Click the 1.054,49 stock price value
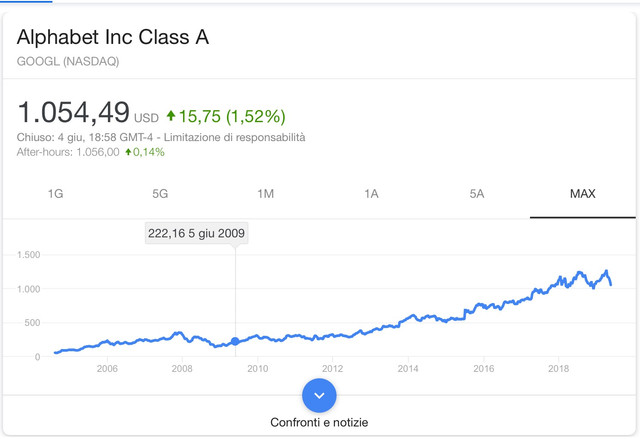This screenshot has width=640, height=439. point(73,112)
